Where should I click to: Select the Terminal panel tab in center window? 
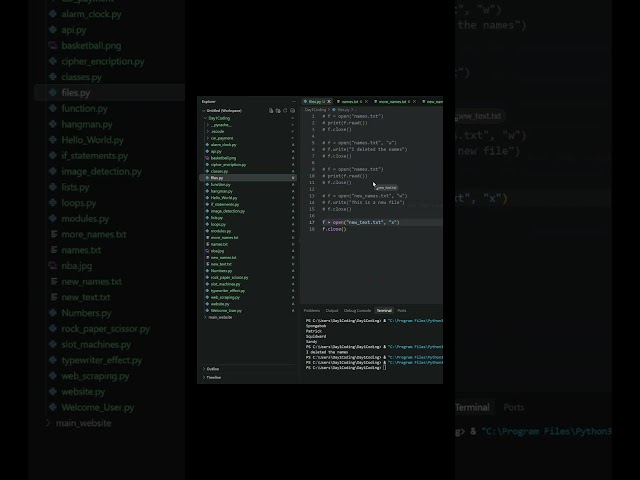[x=384, y=311]
